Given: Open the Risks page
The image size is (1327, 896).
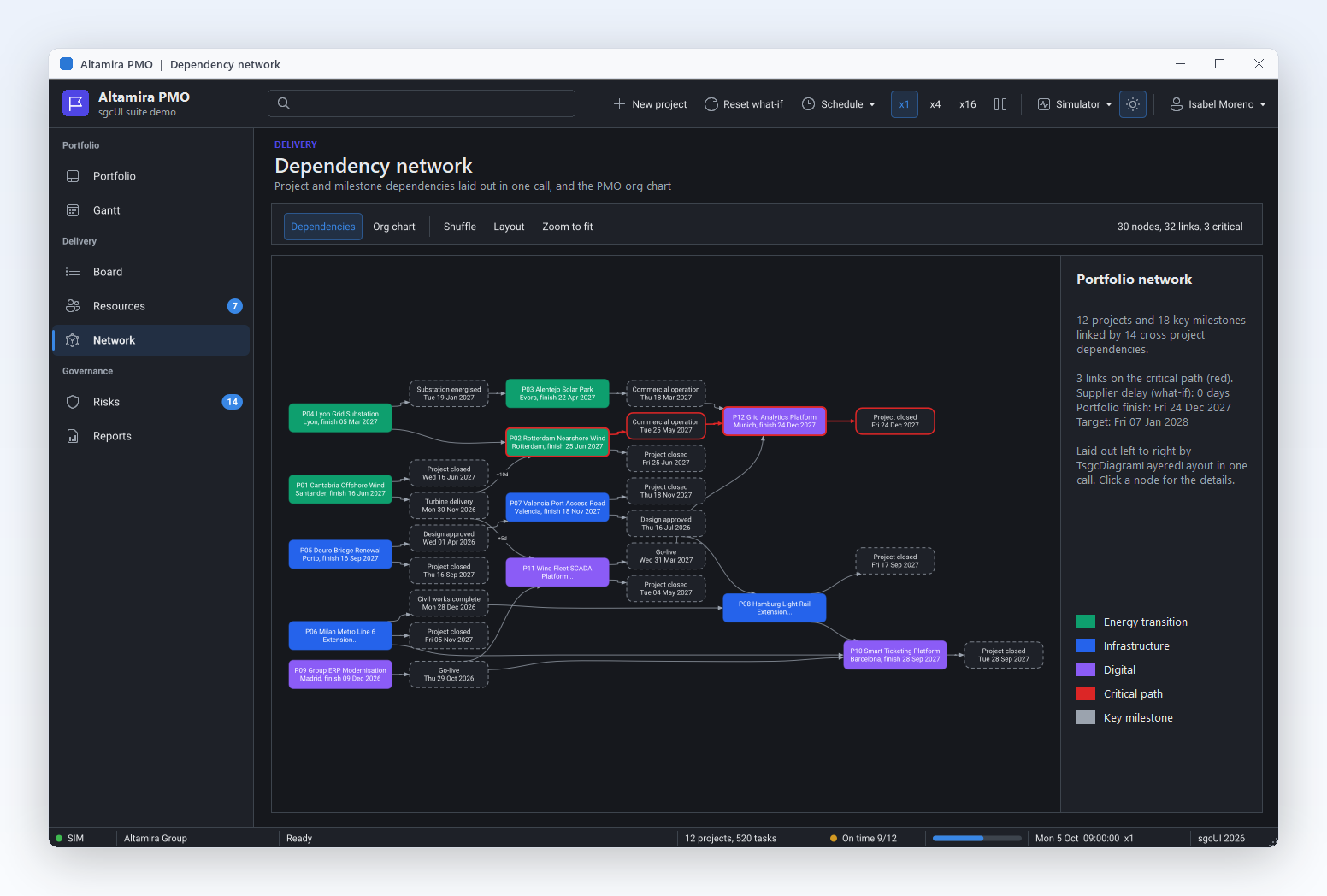Looking at the screenshot, I should [x=151, y=402].
